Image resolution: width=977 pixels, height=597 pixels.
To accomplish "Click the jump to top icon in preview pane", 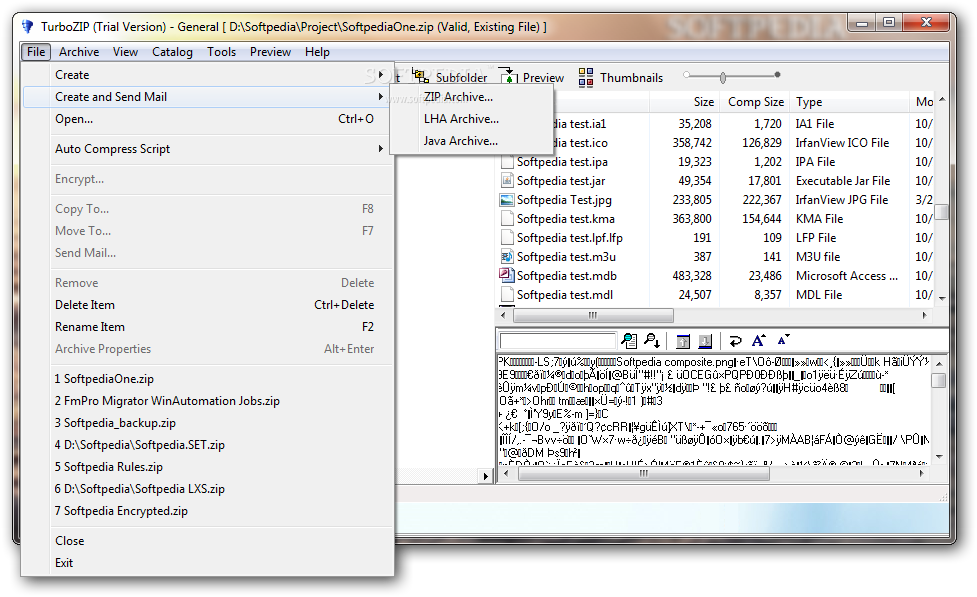I will tap(683, 341).
